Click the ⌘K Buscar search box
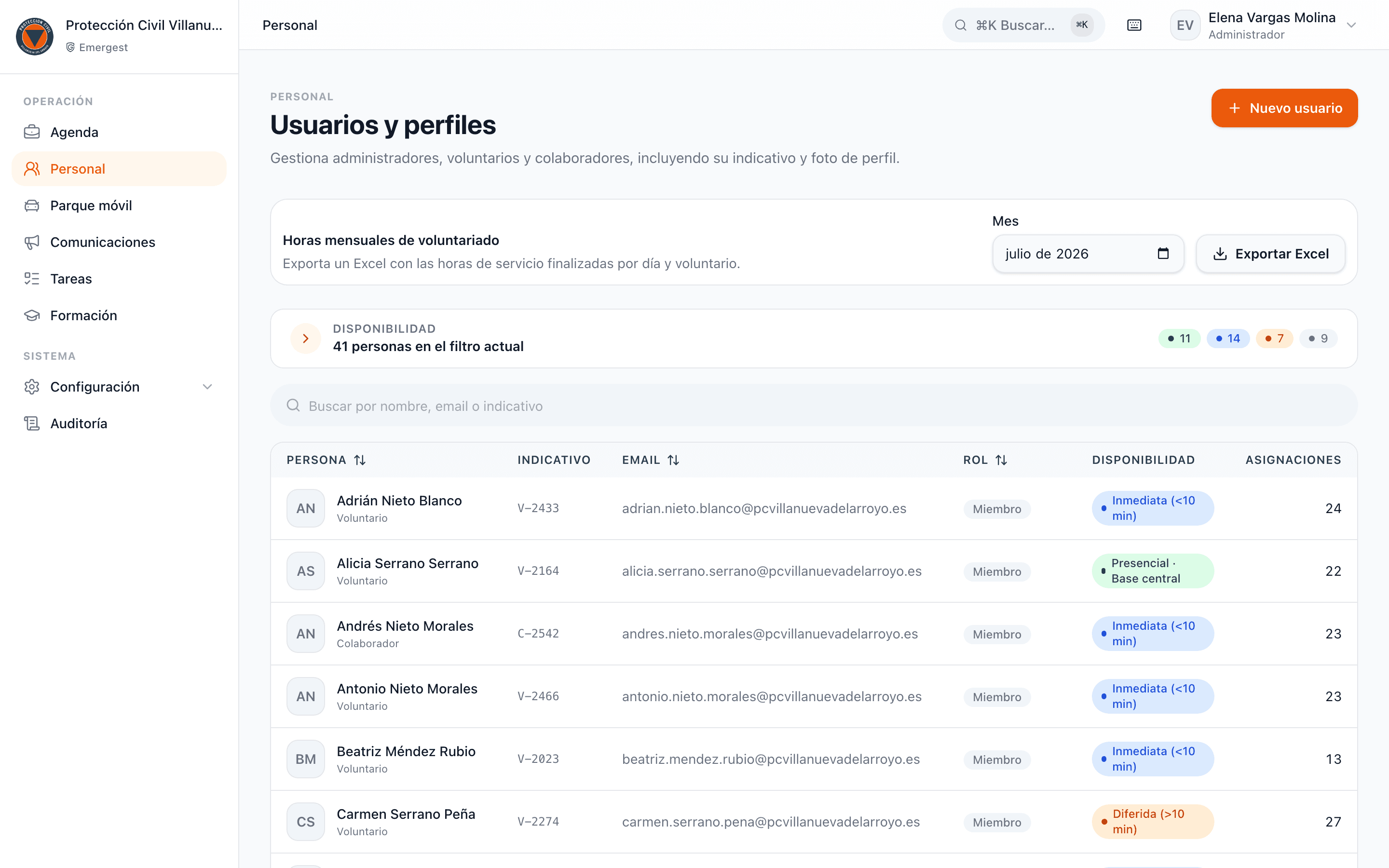 [x=1023, y=25]
